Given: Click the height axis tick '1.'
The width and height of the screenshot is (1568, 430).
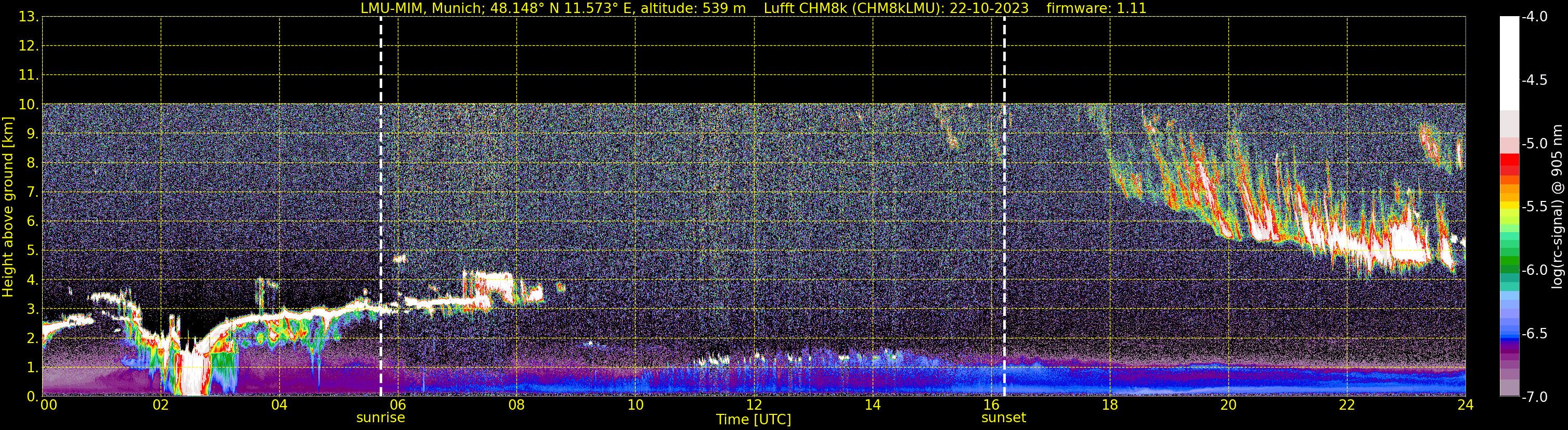Looking at the screenshot, I should pos(32,367).
